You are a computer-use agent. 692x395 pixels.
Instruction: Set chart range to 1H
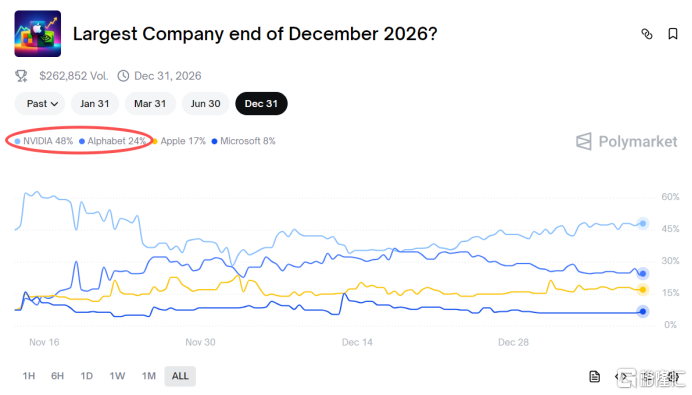(x=29, y=376)
